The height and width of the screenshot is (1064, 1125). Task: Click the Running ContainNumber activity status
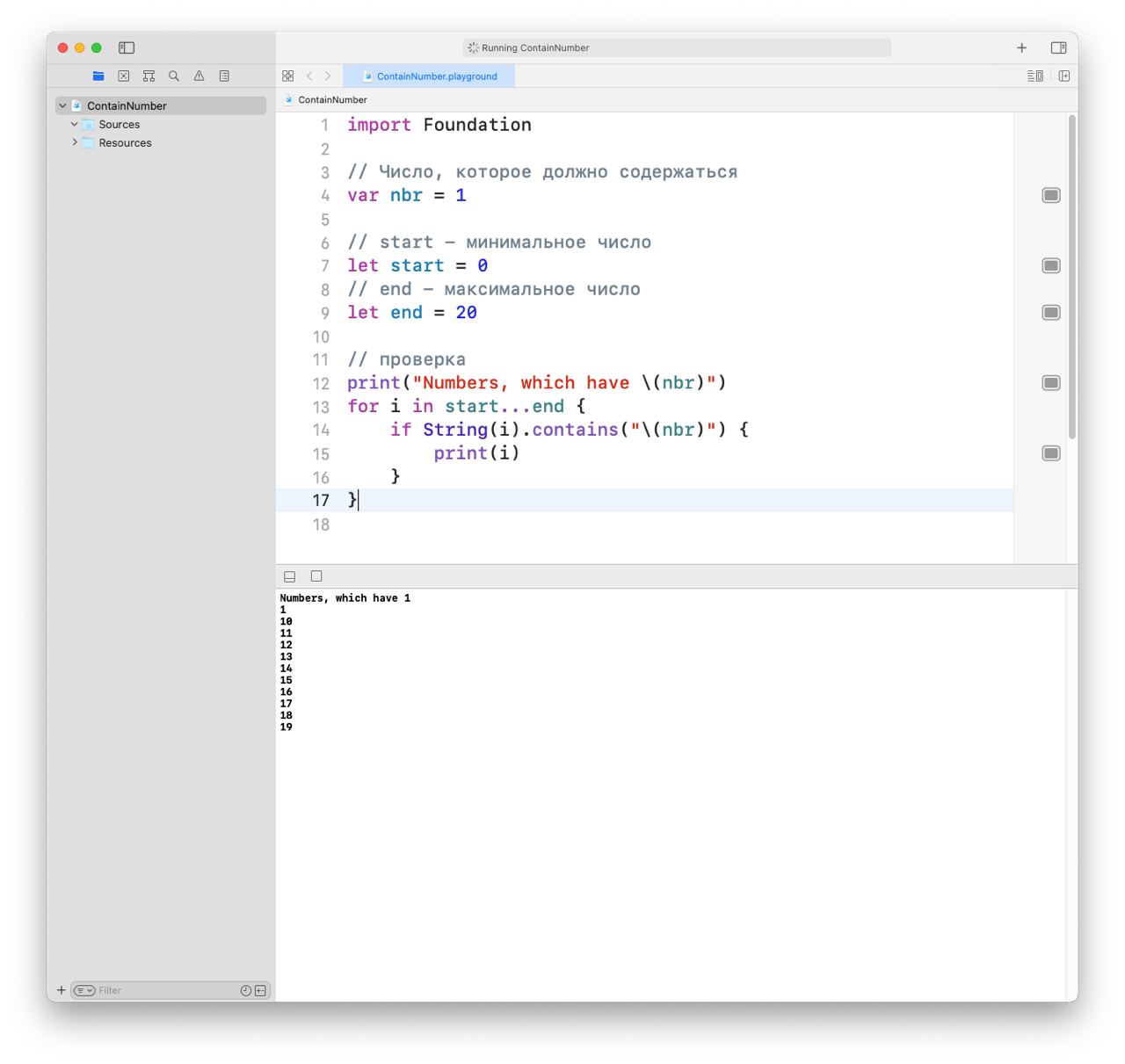(x=677, y=48)
